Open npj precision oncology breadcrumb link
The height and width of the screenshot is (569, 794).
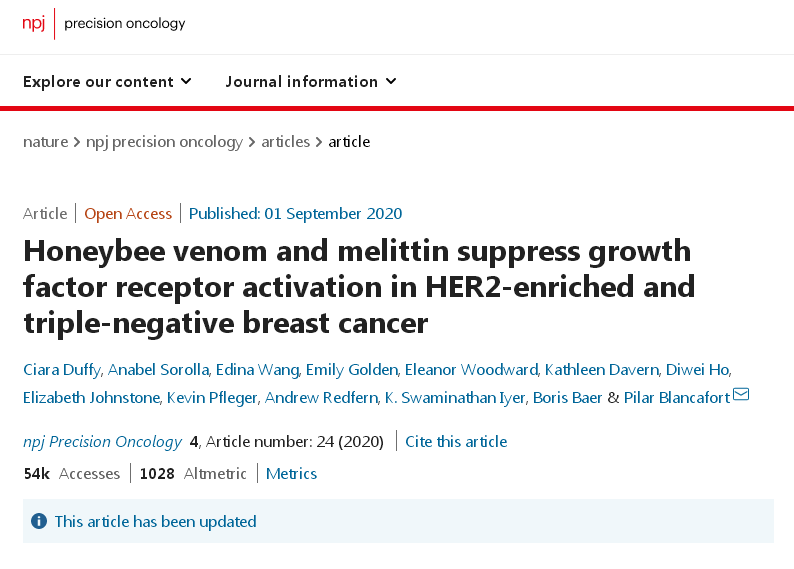(x=165, y=142)
